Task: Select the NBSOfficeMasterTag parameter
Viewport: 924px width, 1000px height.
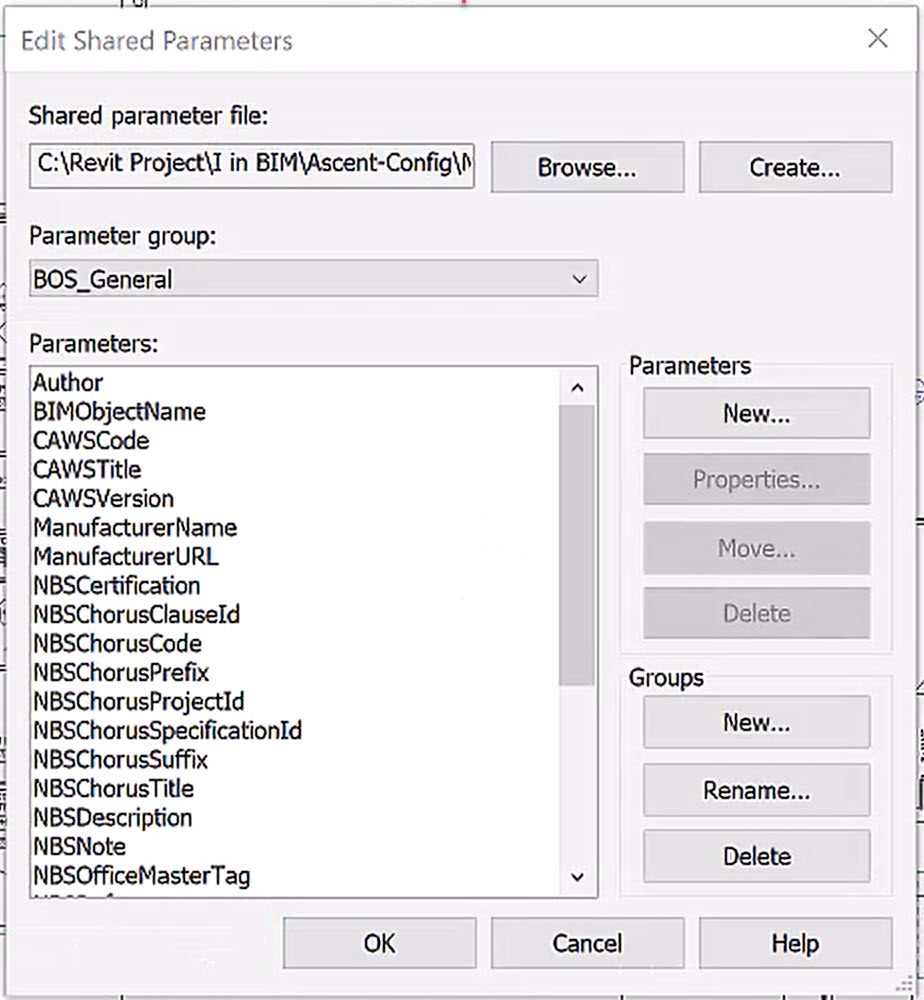Action: point(142,876)
